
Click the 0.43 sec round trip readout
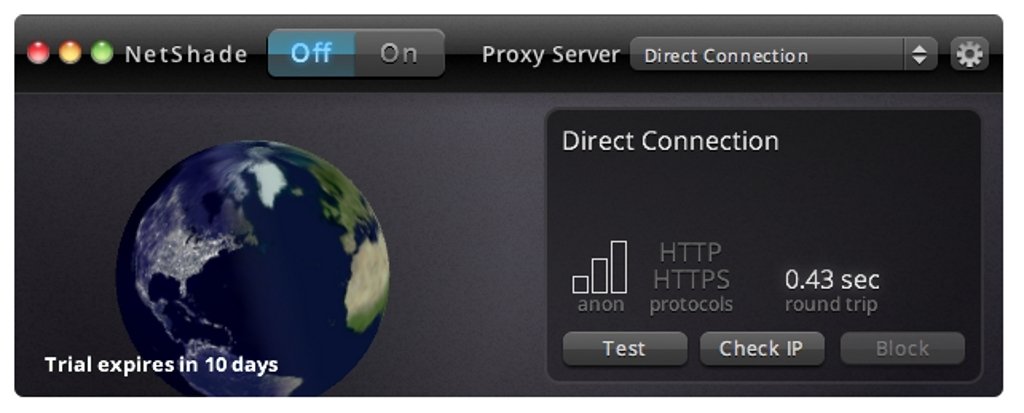pos(832,290)
